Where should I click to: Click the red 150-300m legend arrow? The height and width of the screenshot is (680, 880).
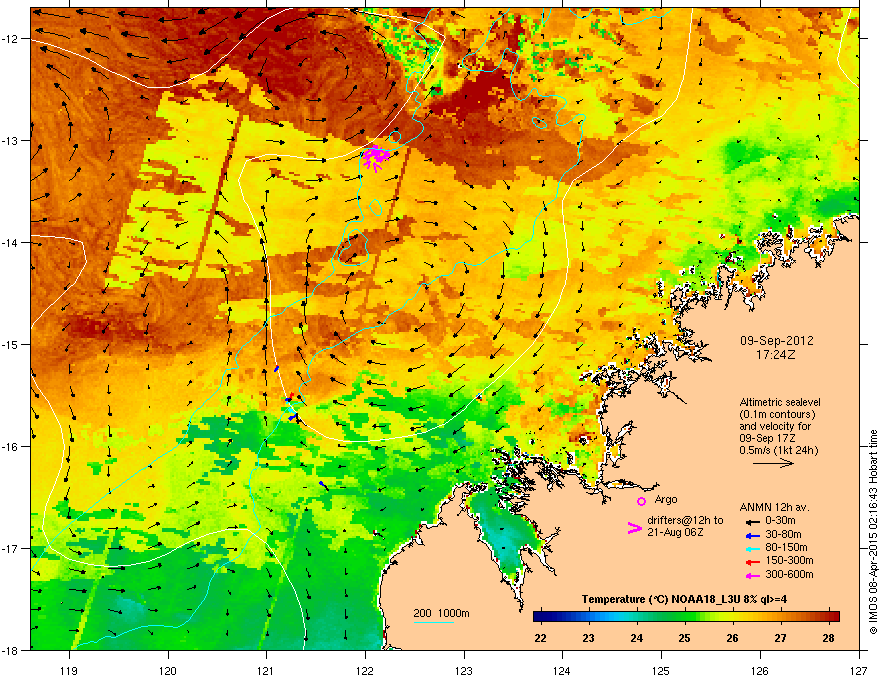point(752,562)
